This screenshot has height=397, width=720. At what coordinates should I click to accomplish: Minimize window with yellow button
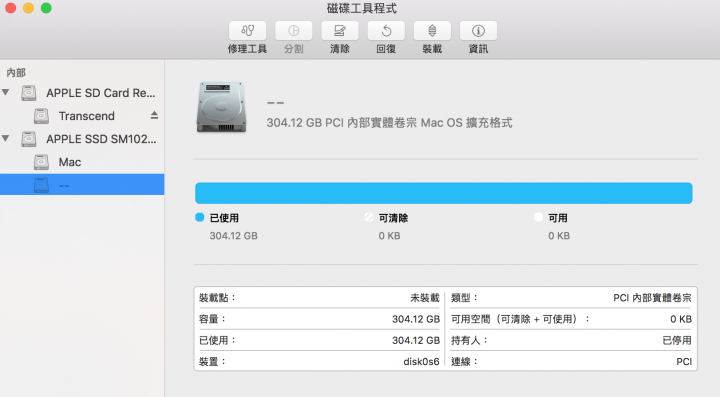pos(28,8)
